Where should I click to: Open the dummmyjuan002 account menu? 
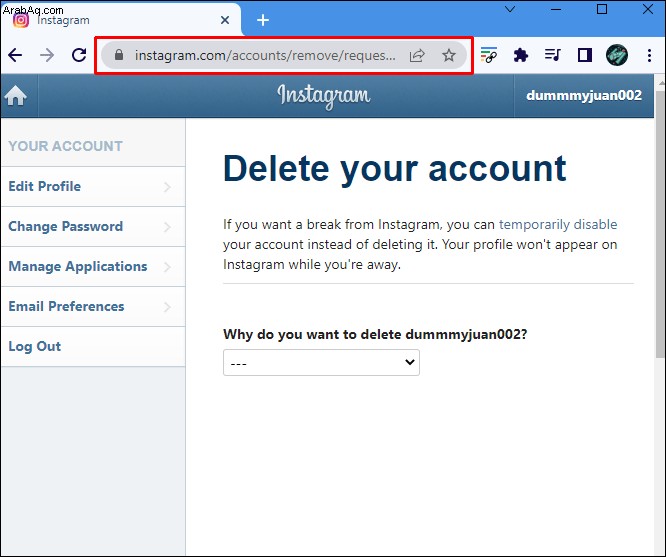tap(584, 95)
